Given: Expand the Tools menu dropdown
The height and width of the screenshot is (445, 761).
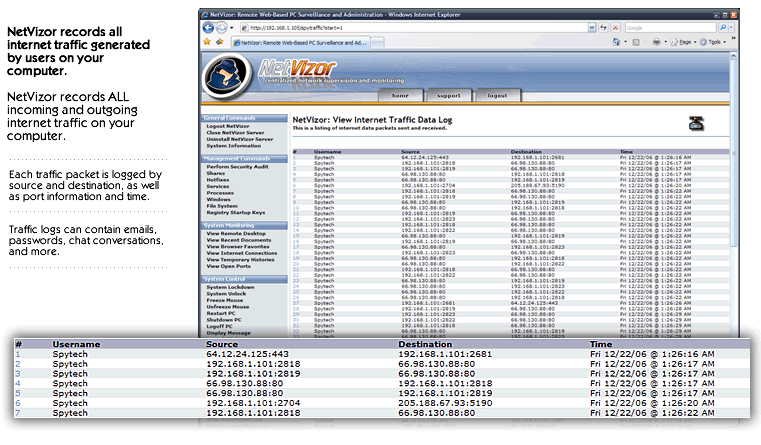Looking at the screenshot, I should coord(715,42).
